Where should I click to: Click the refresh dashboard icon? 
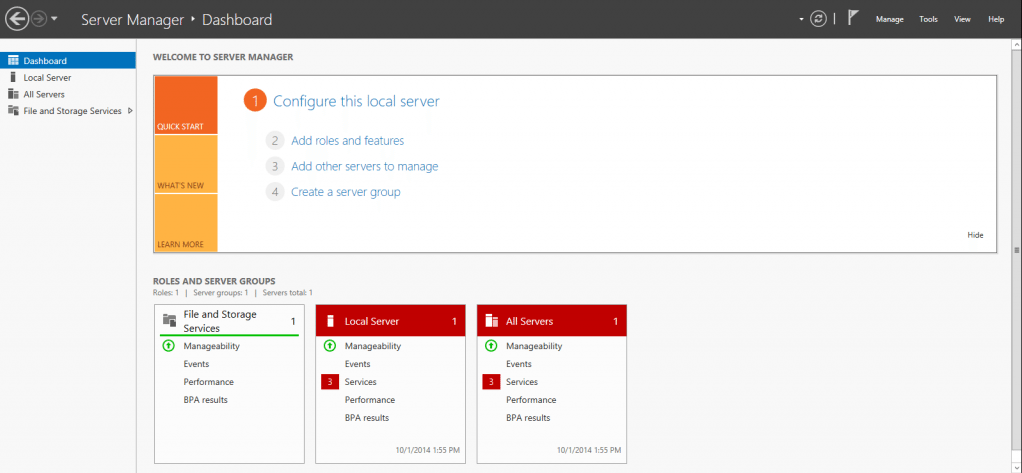(819, 19)
